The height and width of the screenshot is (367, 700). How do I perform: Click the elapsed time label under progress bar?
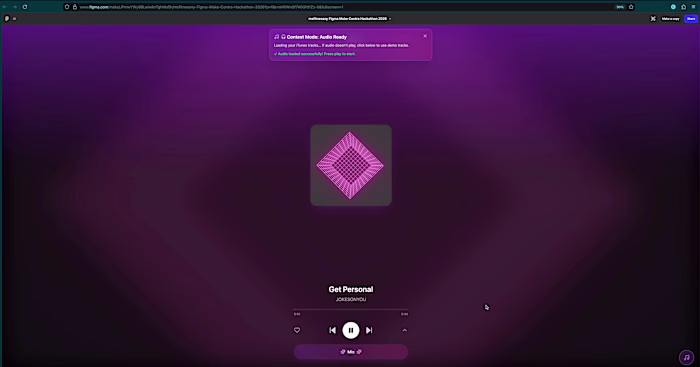pos(297,314)
